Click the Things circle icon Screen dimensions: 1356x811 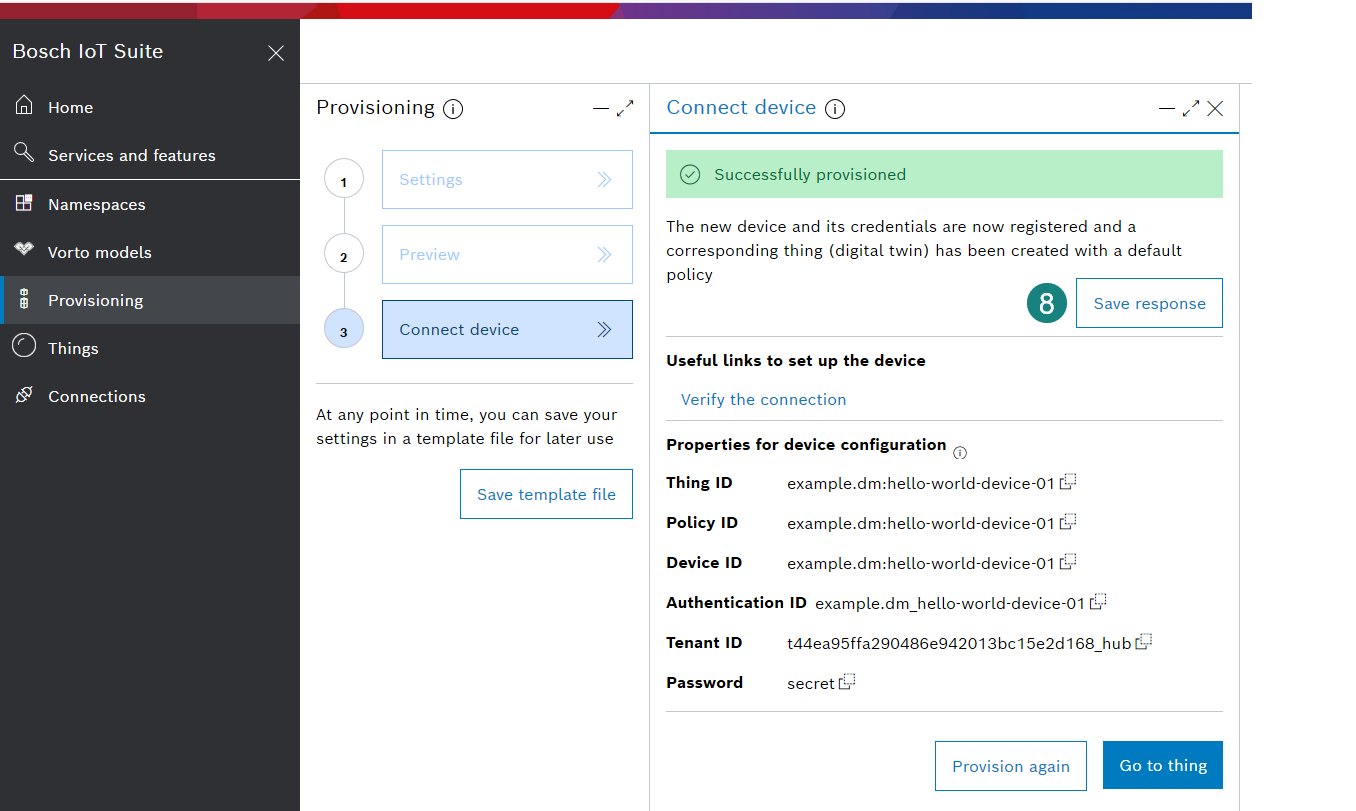(x=24, y=346)
